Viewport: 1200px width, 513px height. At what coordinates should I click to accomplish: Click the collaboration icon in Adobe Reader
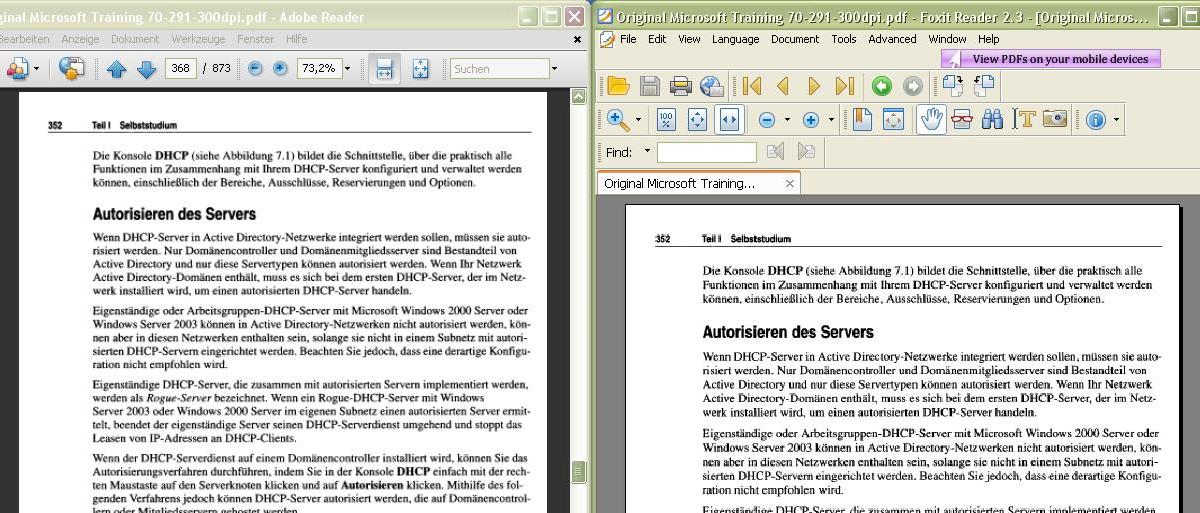[x=17, y=68]
